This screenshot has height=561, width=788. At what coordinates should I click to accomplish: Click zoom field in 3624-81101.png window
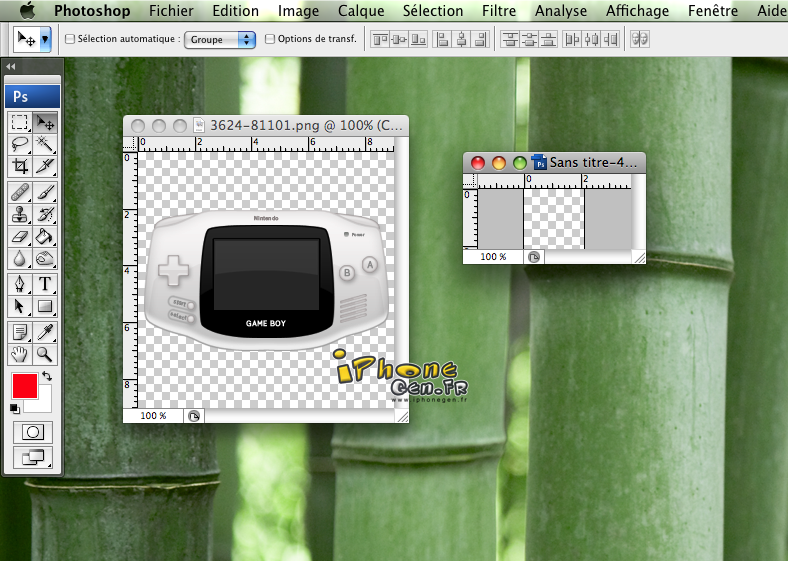[153, 416]
